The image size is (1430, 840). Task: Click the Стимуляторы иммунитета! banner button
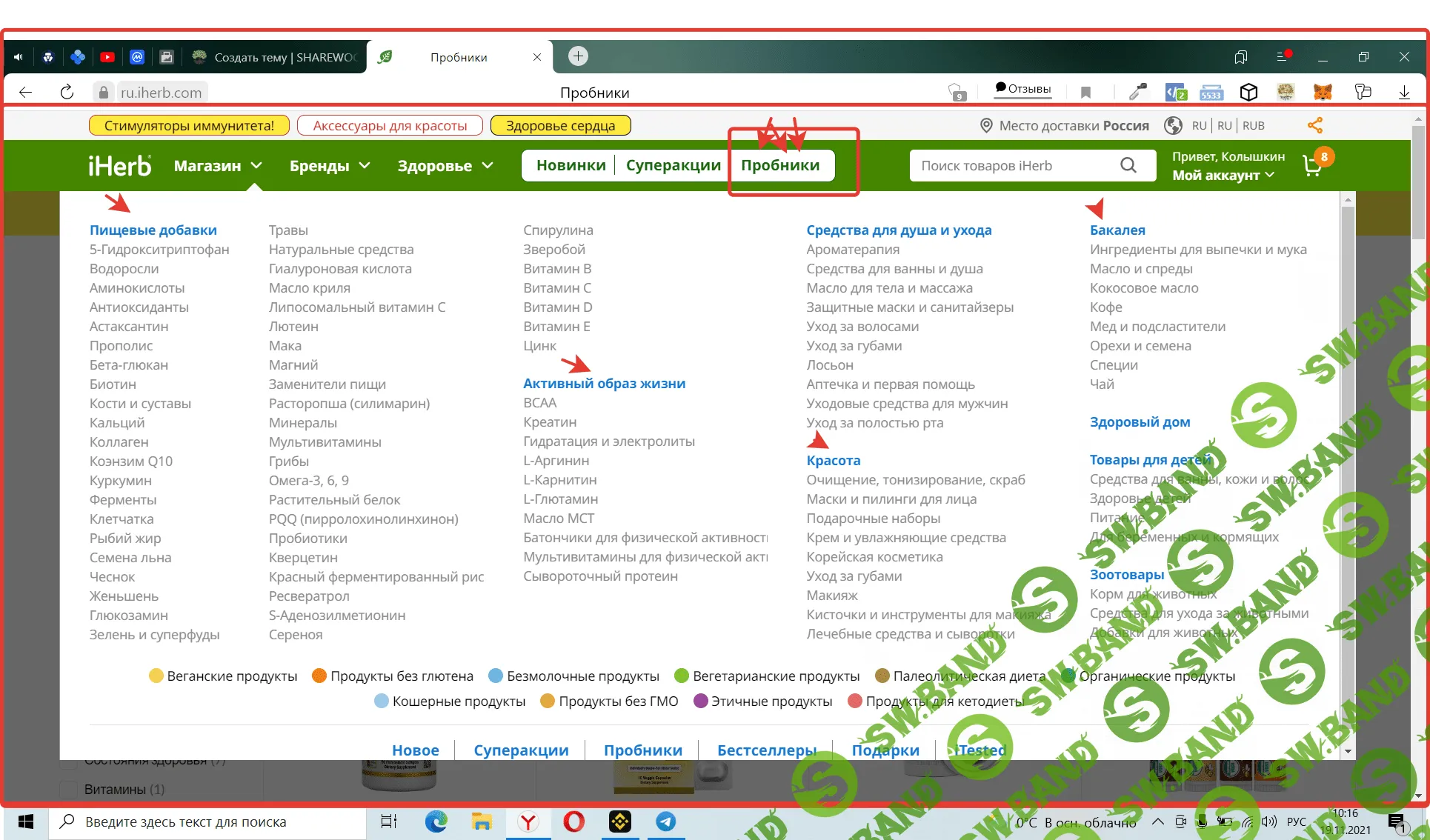coord(189,125)
